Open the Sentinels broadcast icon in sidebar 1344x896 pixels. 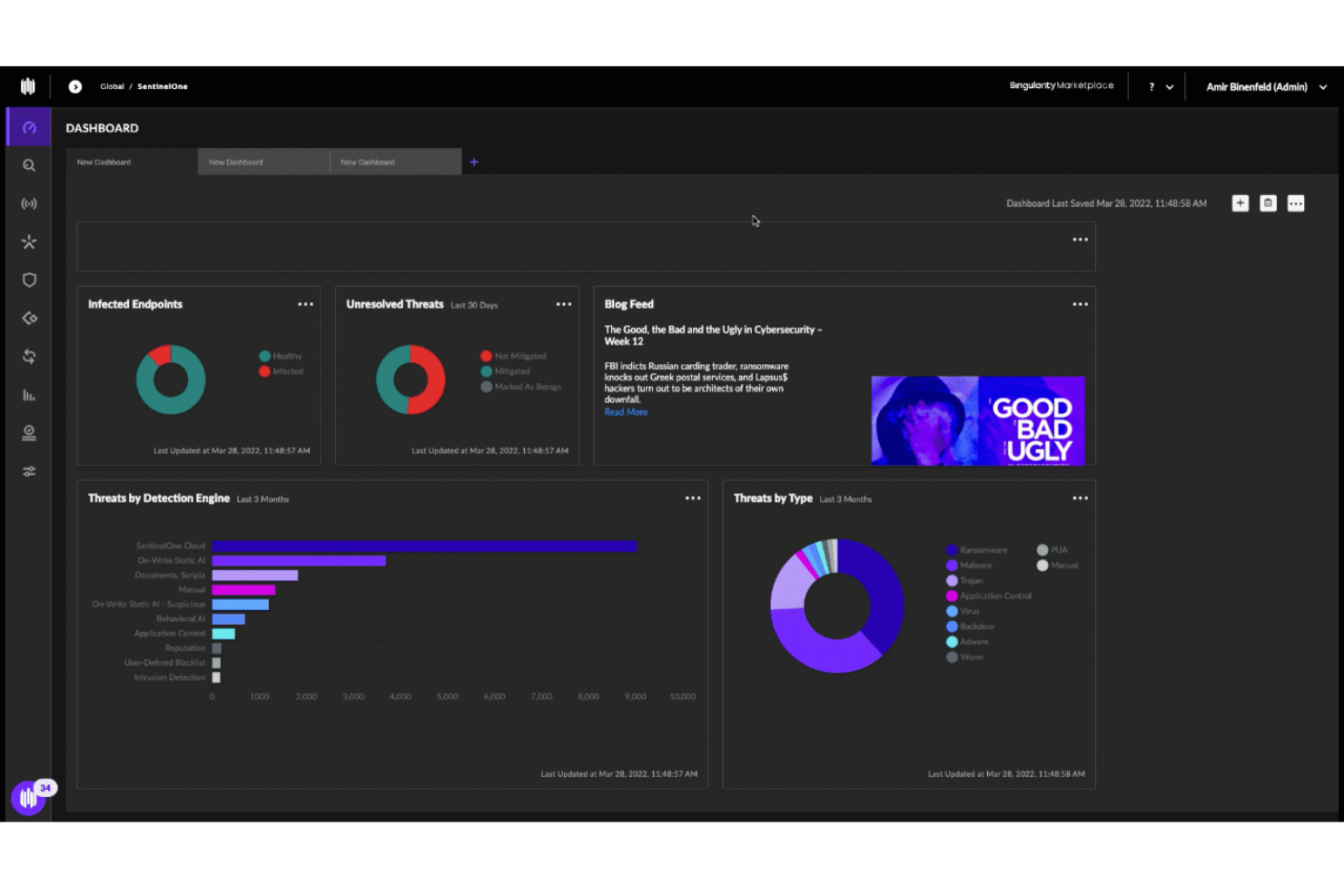pyautogui.click(x=29, y=203)
